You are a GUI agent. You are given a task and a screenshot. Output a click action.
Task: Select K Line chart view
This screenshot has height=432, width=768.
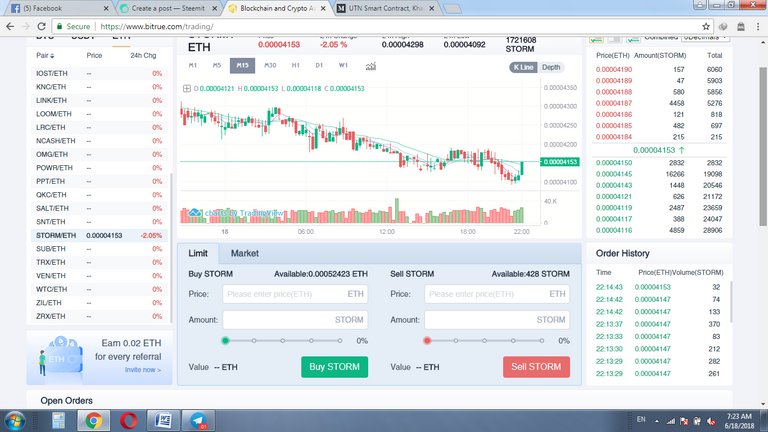[x=523, y=67]
